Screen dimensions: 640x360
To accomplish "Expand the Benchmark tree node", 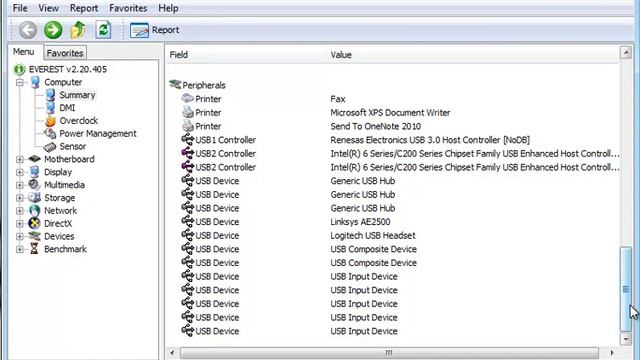I will 20,249.
